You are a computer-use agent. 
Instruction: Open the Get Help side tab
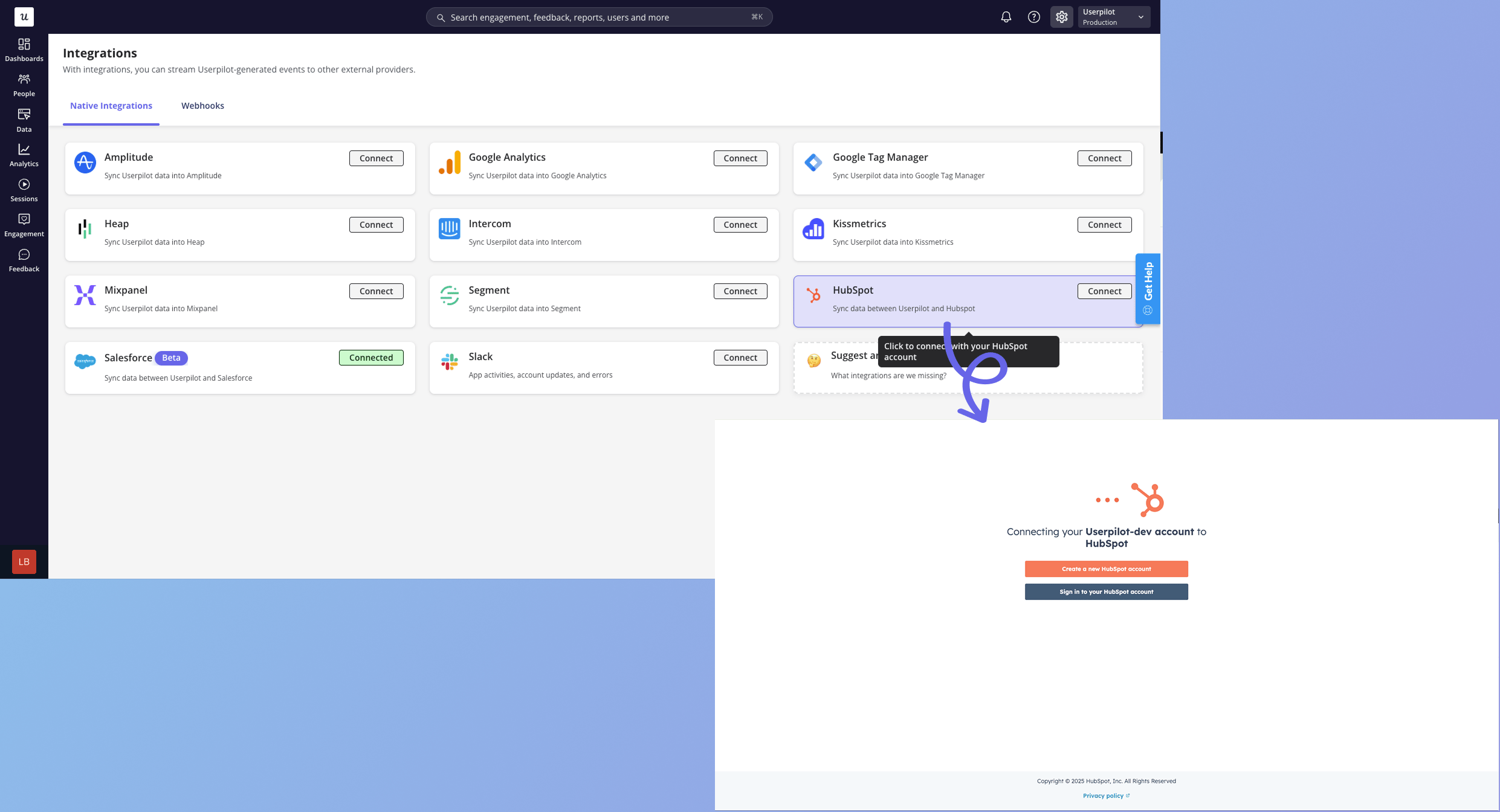click(1148, 289)
